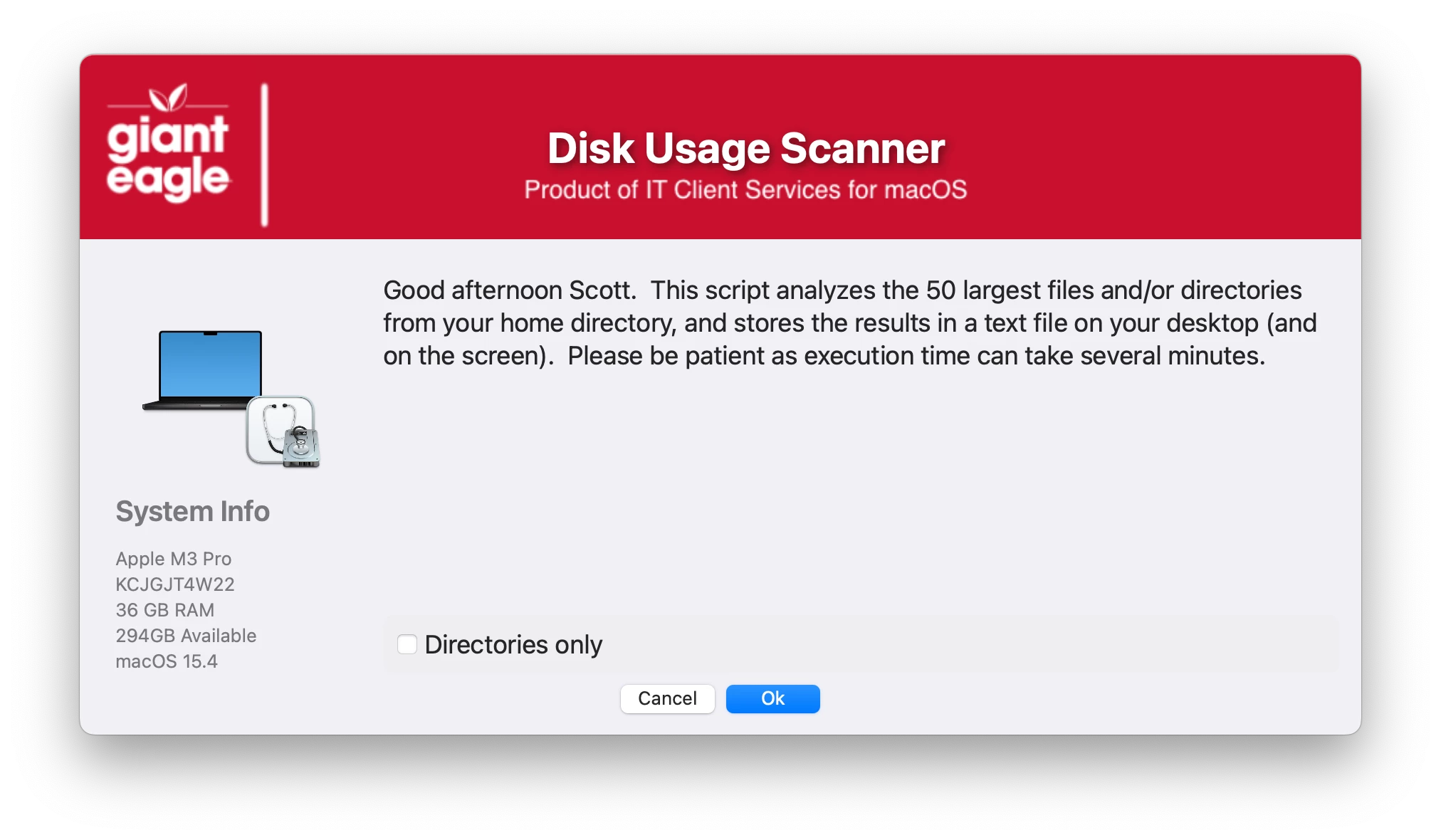Enable the Directories only checkbox
1441x840 pixels.
(407, 644)
